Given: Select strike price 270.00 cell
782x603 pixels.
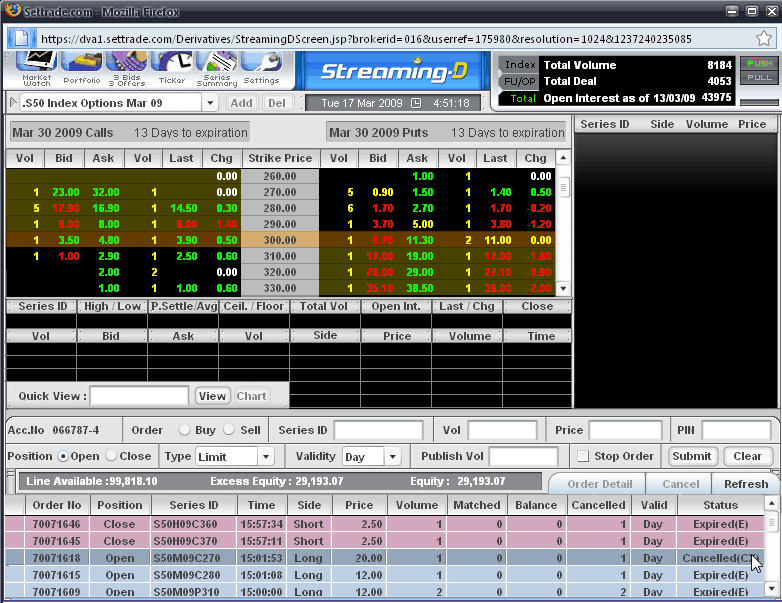Looking at the screenshot, I should 280,192.
